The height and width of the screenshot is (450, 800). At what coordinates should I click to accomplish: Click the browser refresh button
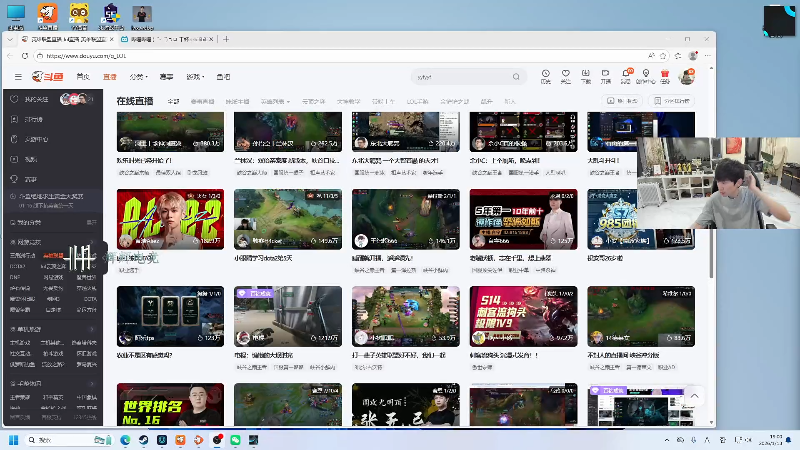pyautogui.click(x=25, y=56)
